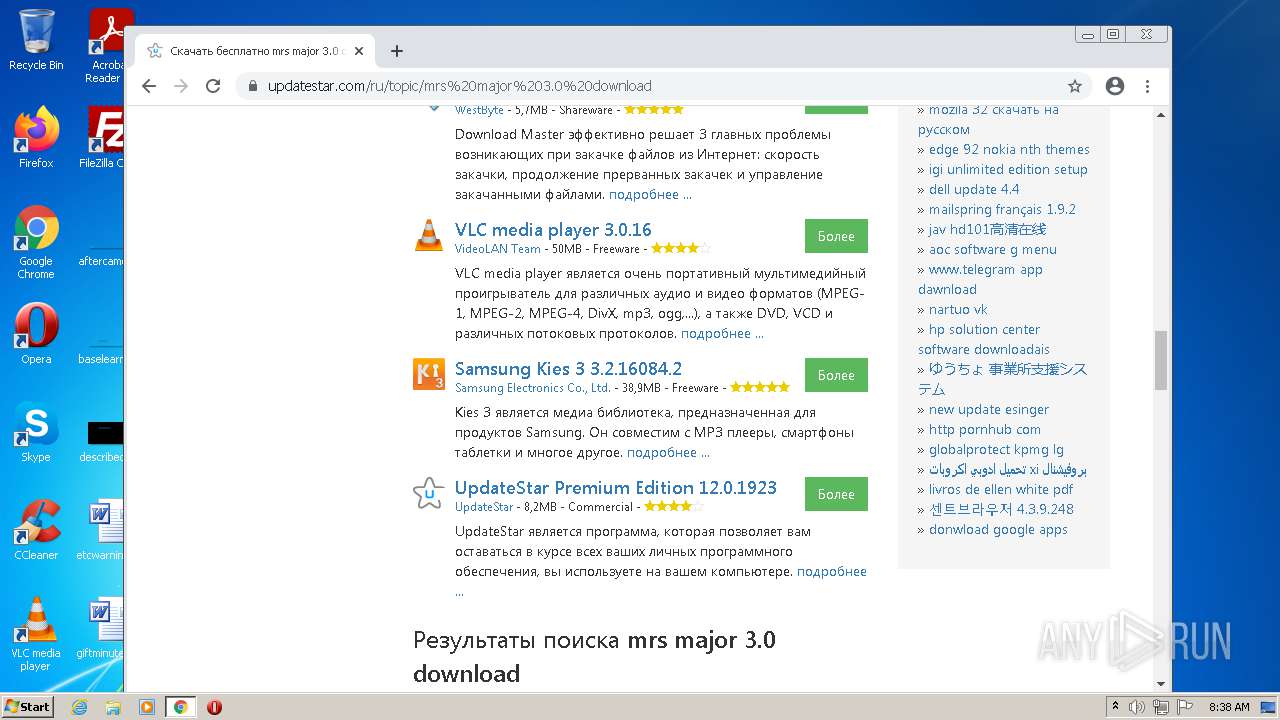Click the mozila 32 скачать на русском link

[x=988, y=119]
